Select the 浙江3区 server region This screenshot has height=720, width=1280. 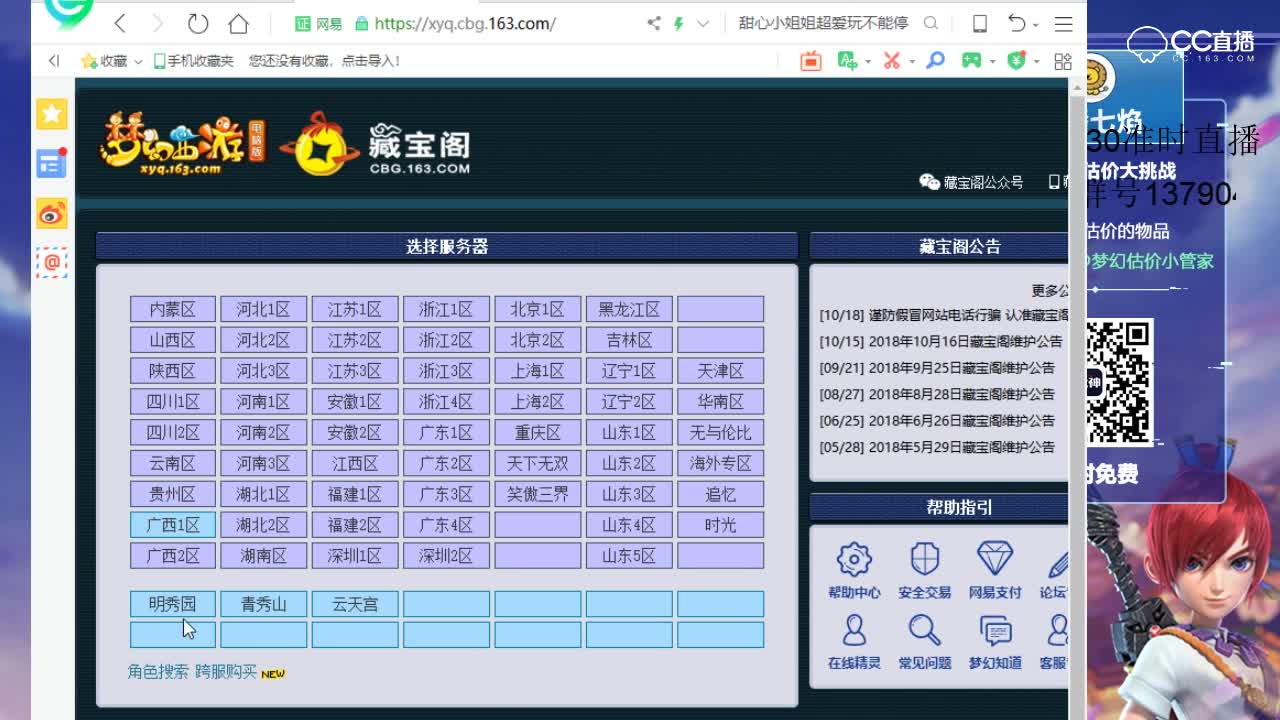click(446, 371)
